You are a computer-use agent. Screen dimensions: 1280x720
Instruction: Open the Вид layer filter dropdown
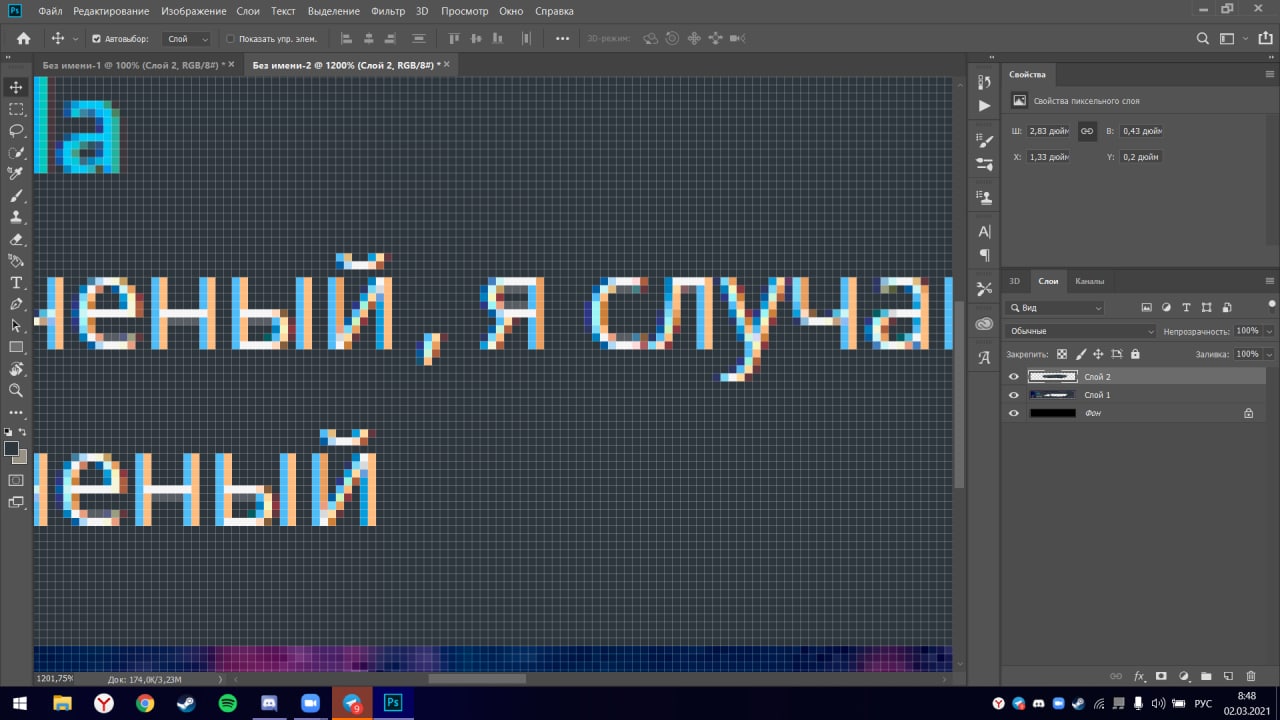click(x=1055, y=308)
